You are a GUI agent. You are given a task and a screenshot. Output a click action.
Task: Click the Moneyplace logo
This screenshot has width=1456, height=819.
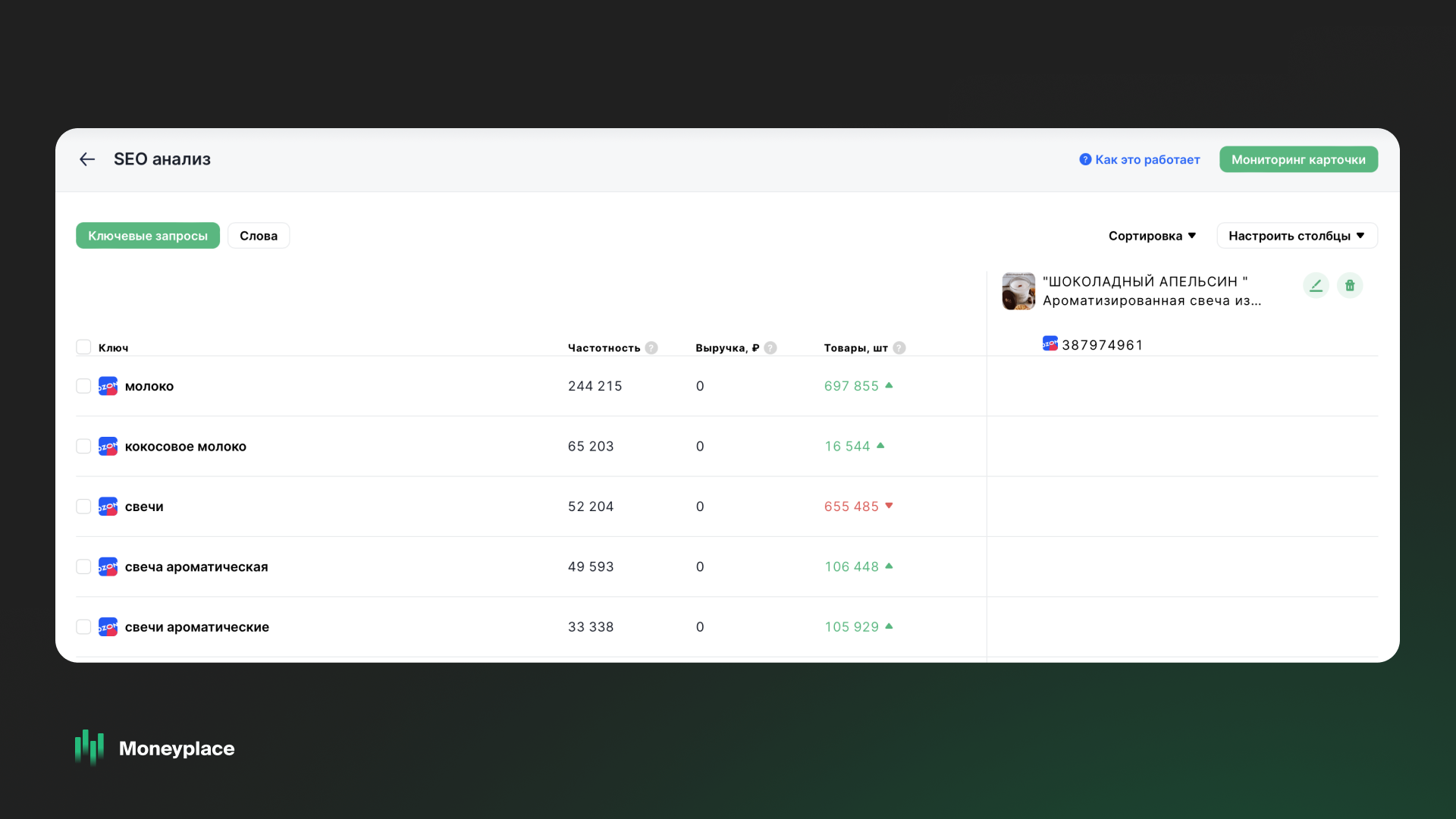pos(155,748)
